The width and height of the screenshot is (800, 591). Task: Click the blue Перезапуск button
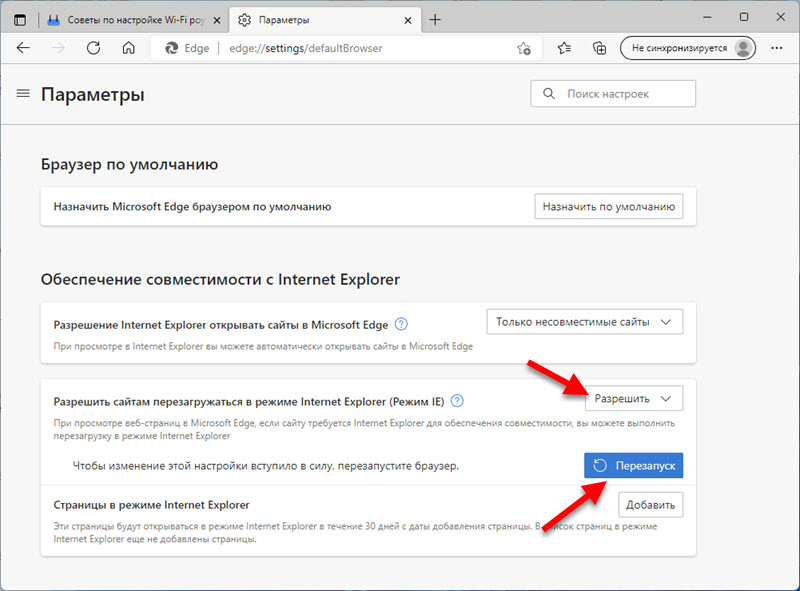click(633, 465)
